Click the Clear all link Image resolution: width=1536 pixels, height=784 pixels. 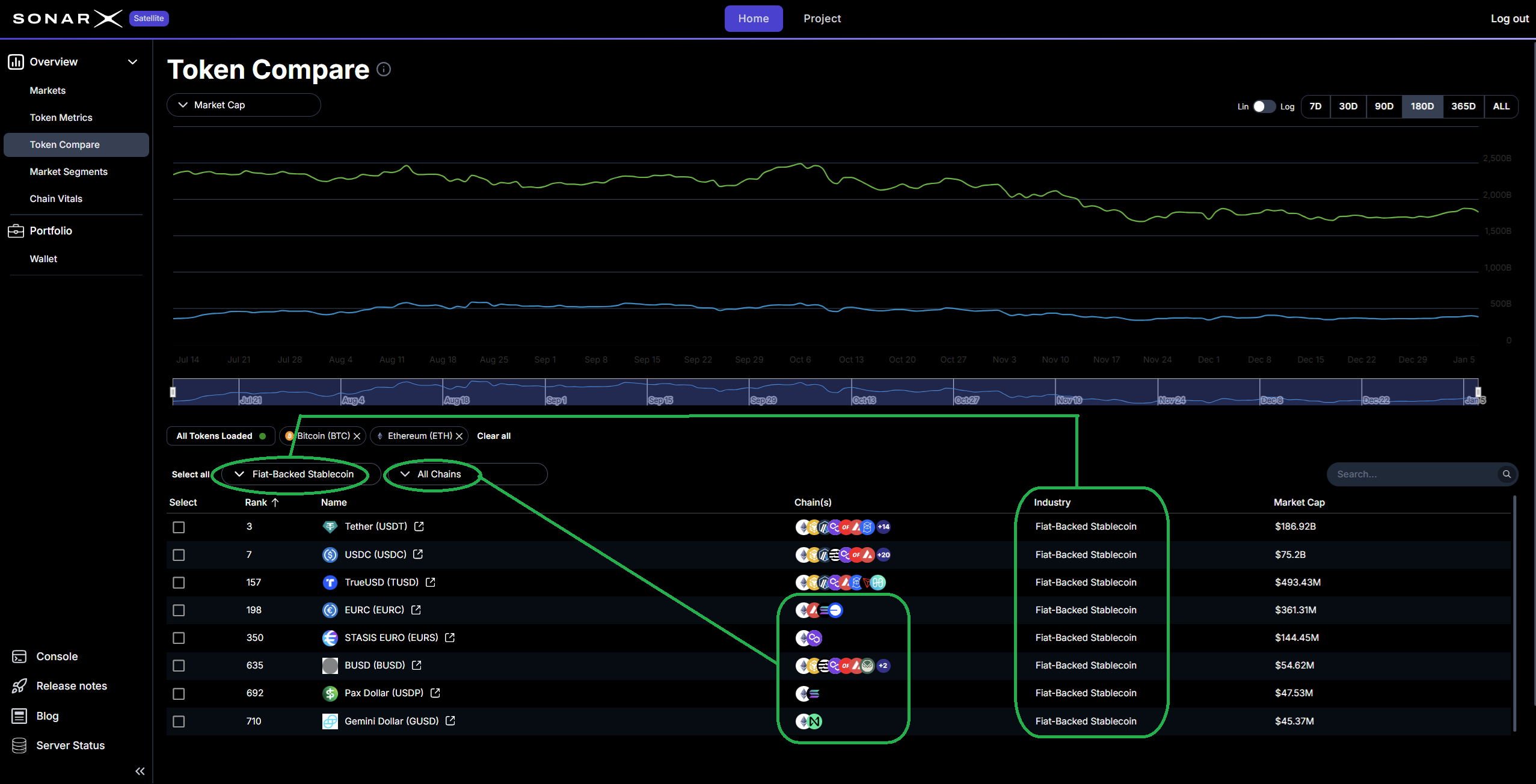click(493, 435)
